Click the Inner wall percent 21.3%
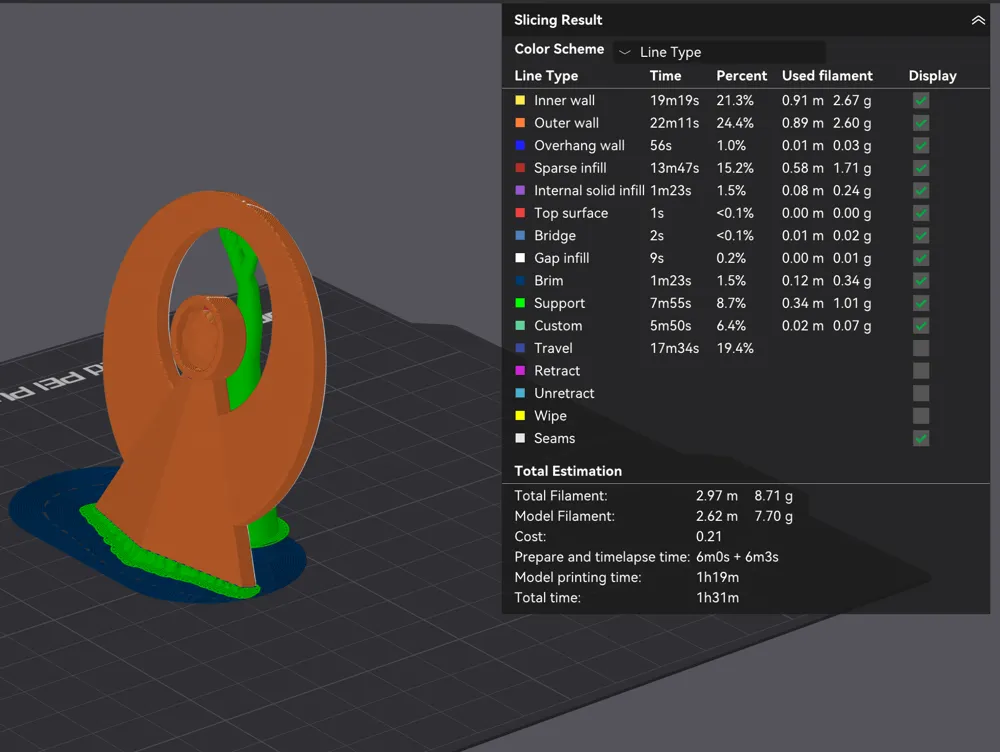The image size is (1000, 752). click(735, 101)
